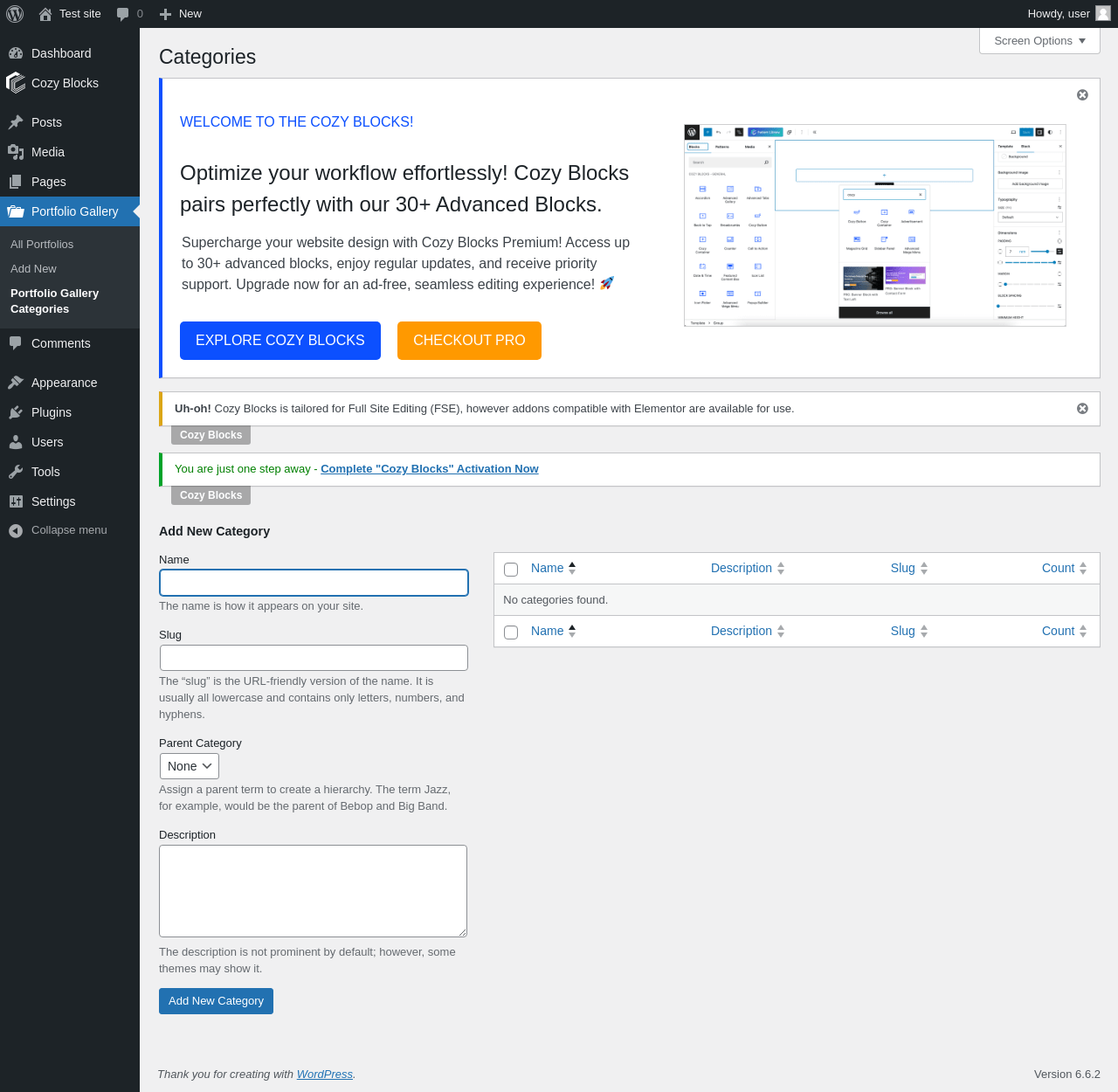Sort by Description arrows in table header

(x=781, y=568)
